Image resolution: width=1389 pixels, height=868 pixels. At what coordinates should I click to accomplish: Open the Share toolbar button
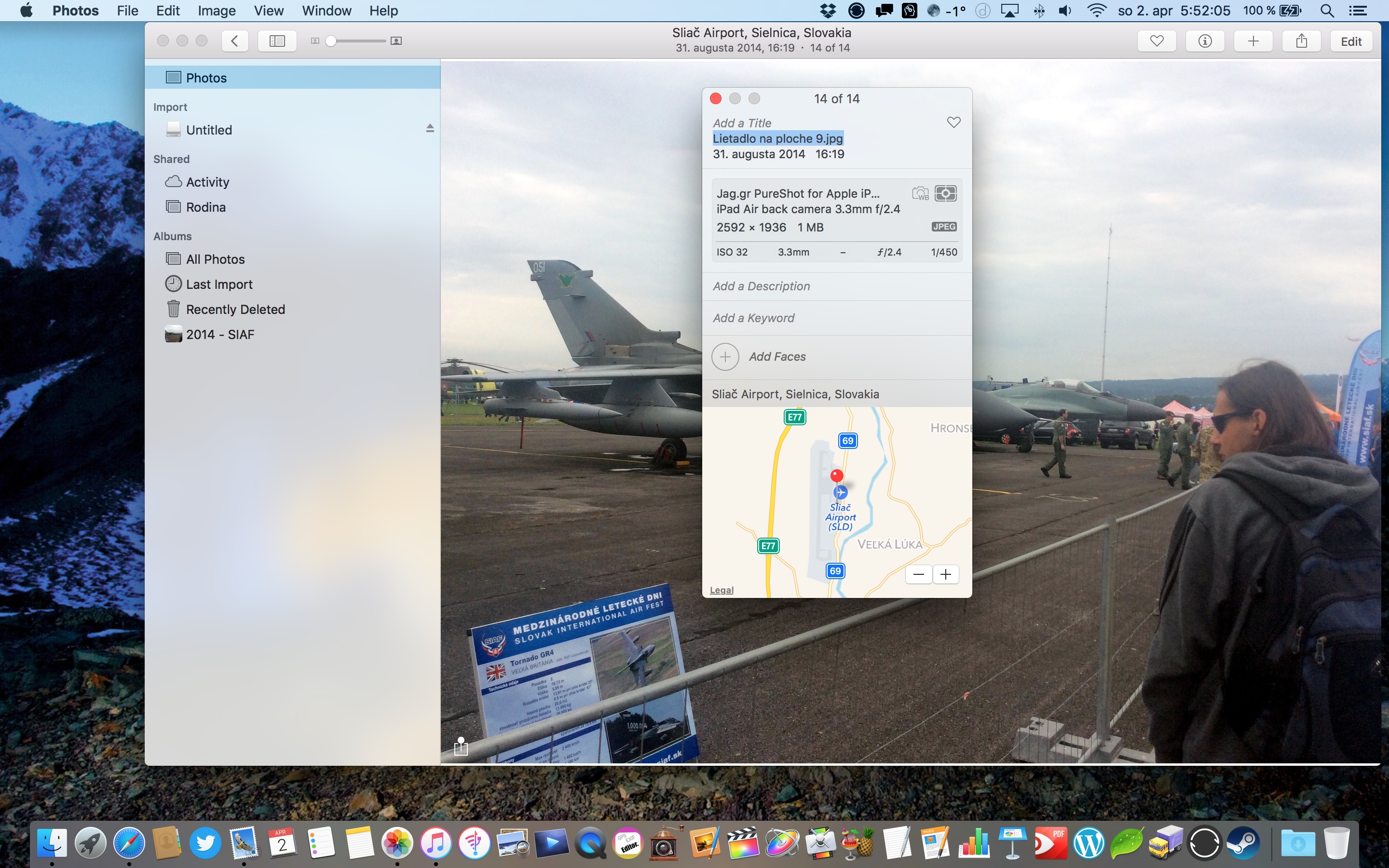pos(1301,41)
